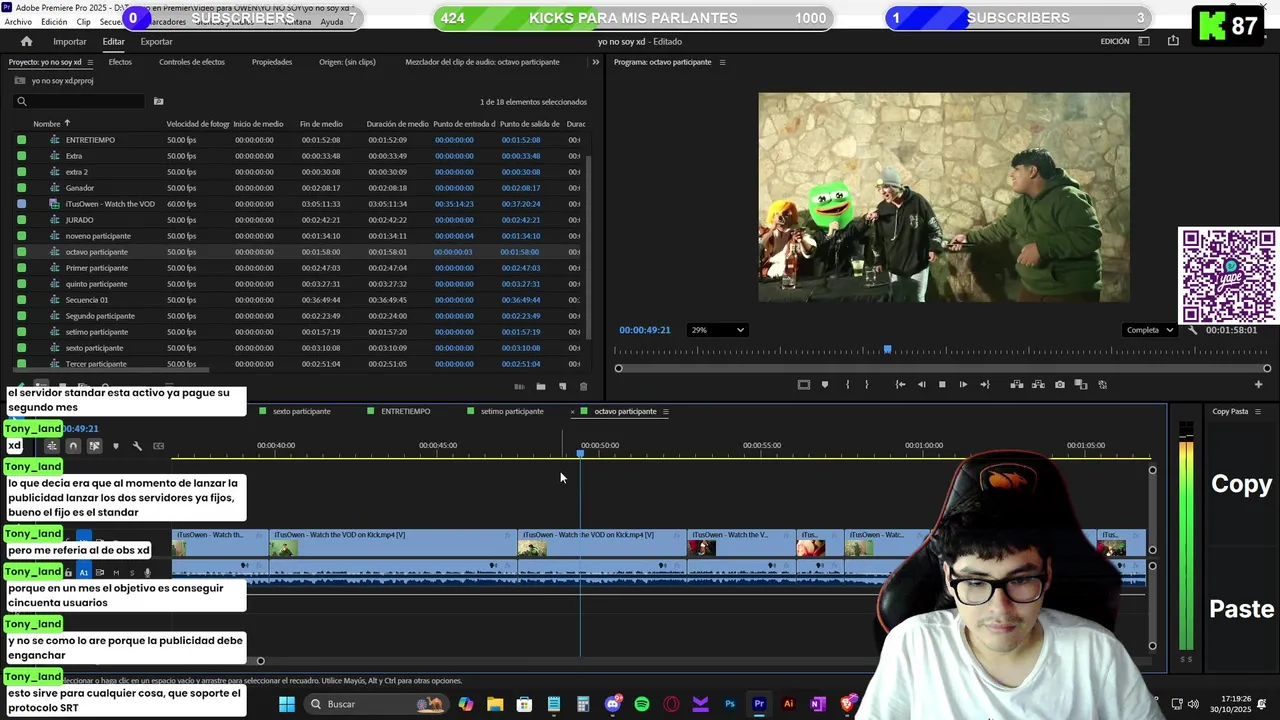Switch to the ENTRETIEMPO sequence tab
Screen dimensions: 1280x720
[x=405, y=412]
